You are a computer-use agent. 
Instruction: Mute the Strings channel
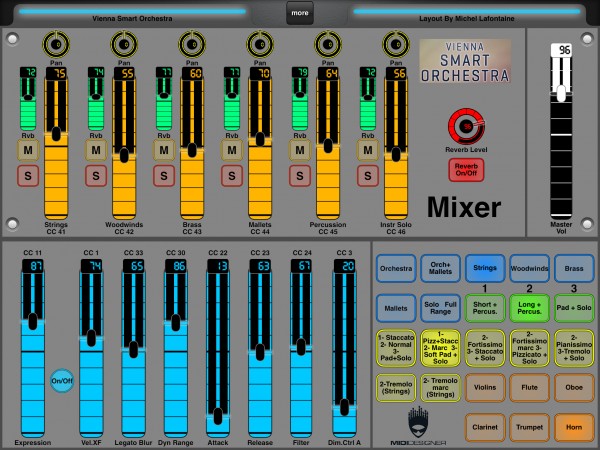(28, 150)
